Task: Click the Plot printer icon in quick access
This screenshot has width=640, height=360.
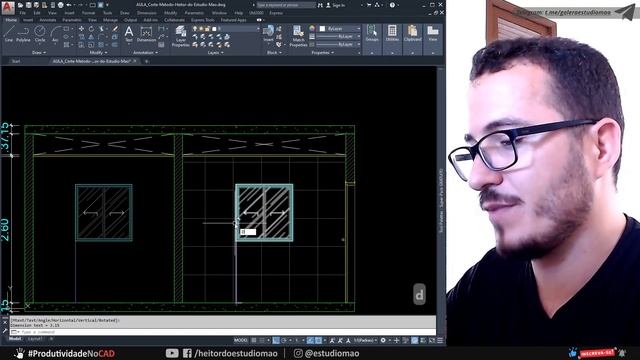Action: tap(60, 5)
